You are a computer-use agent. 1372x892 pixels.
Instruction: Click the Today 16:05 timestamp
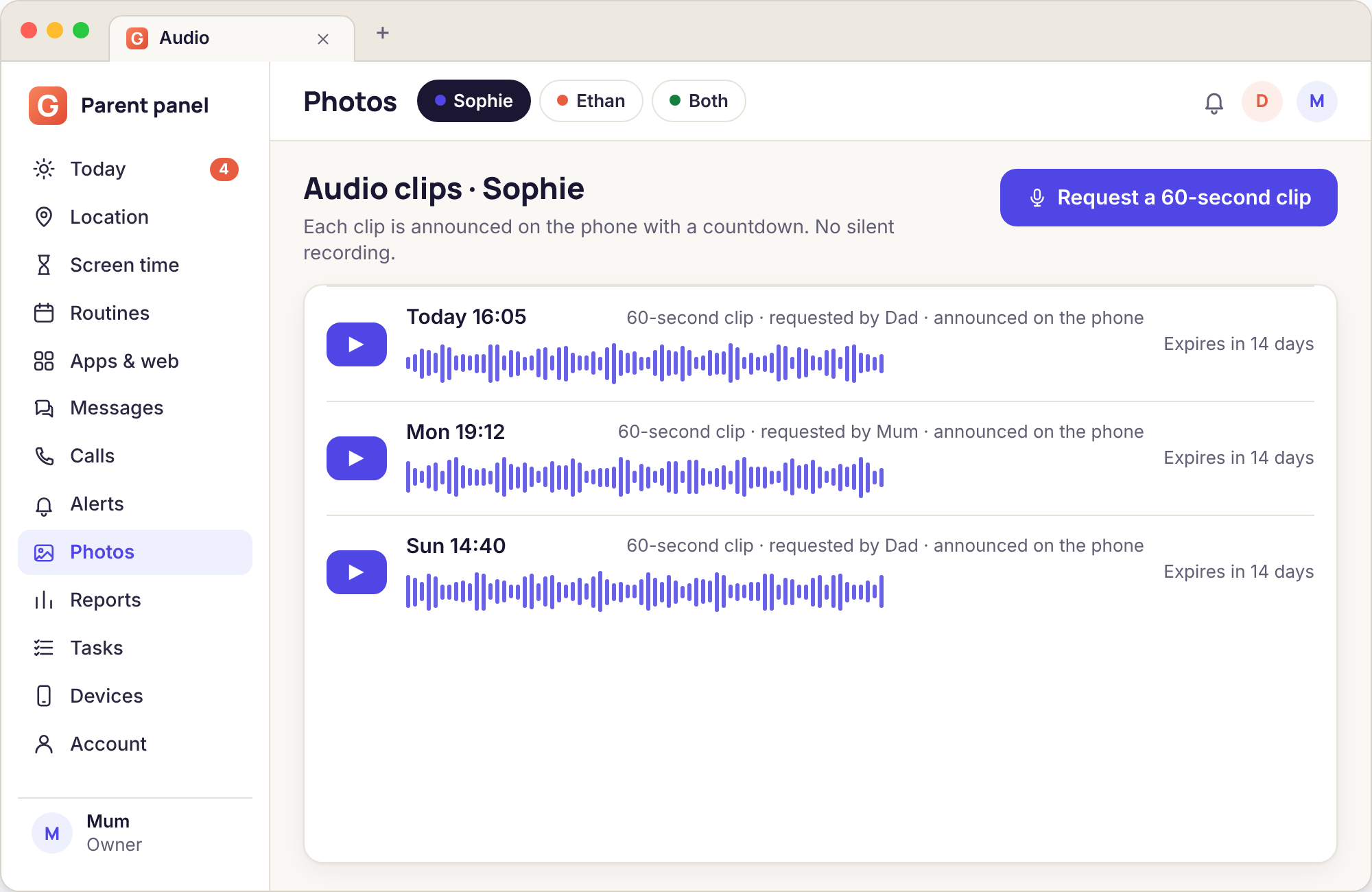point(466,317)
